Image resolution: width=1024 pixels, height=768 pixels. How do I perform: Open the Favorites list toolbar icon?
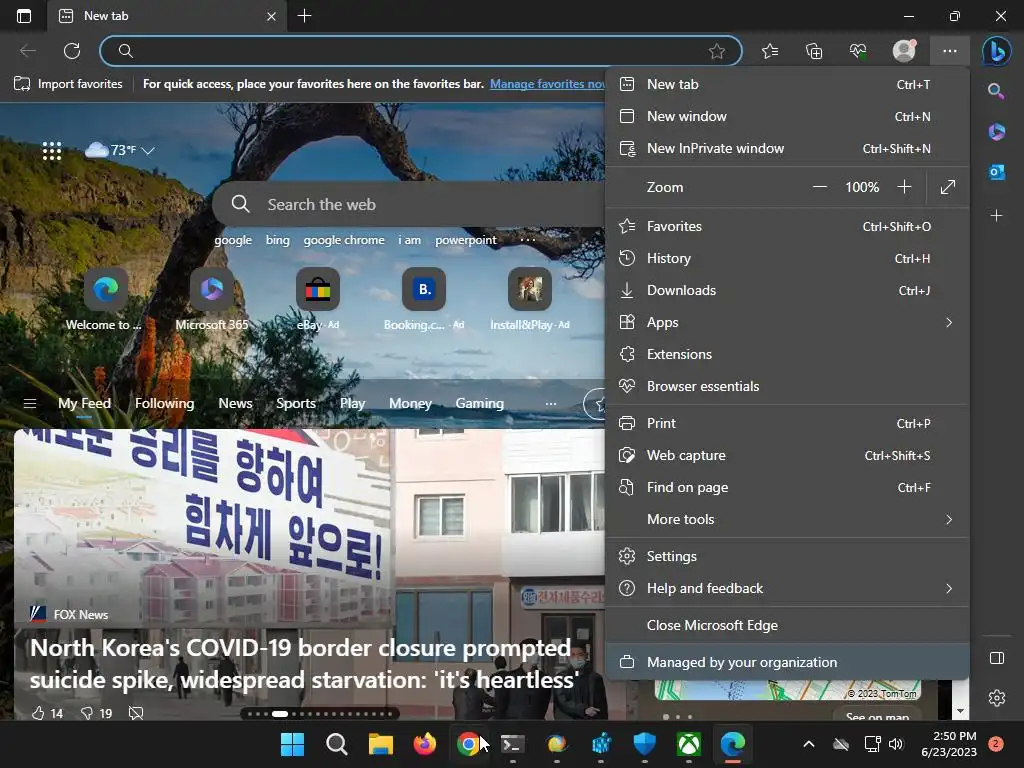click(771, 51)
